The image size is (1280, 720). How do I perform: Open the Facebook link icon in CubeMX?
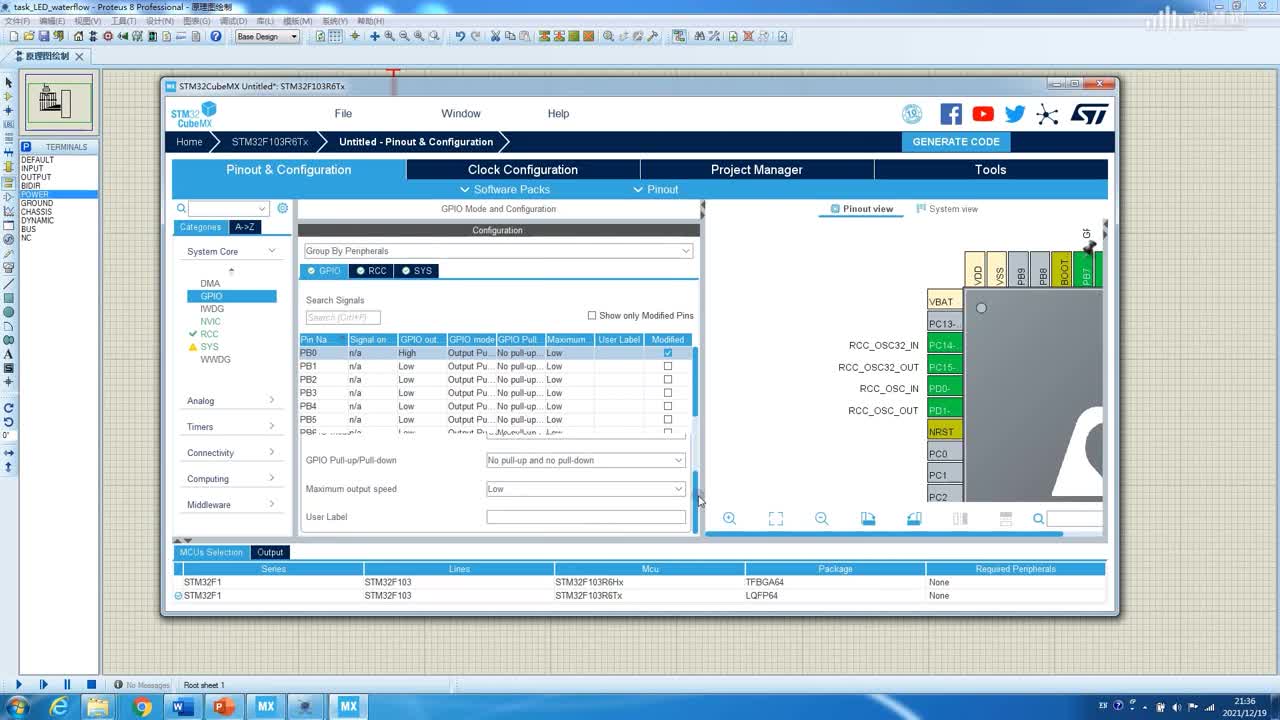[951, 114]
